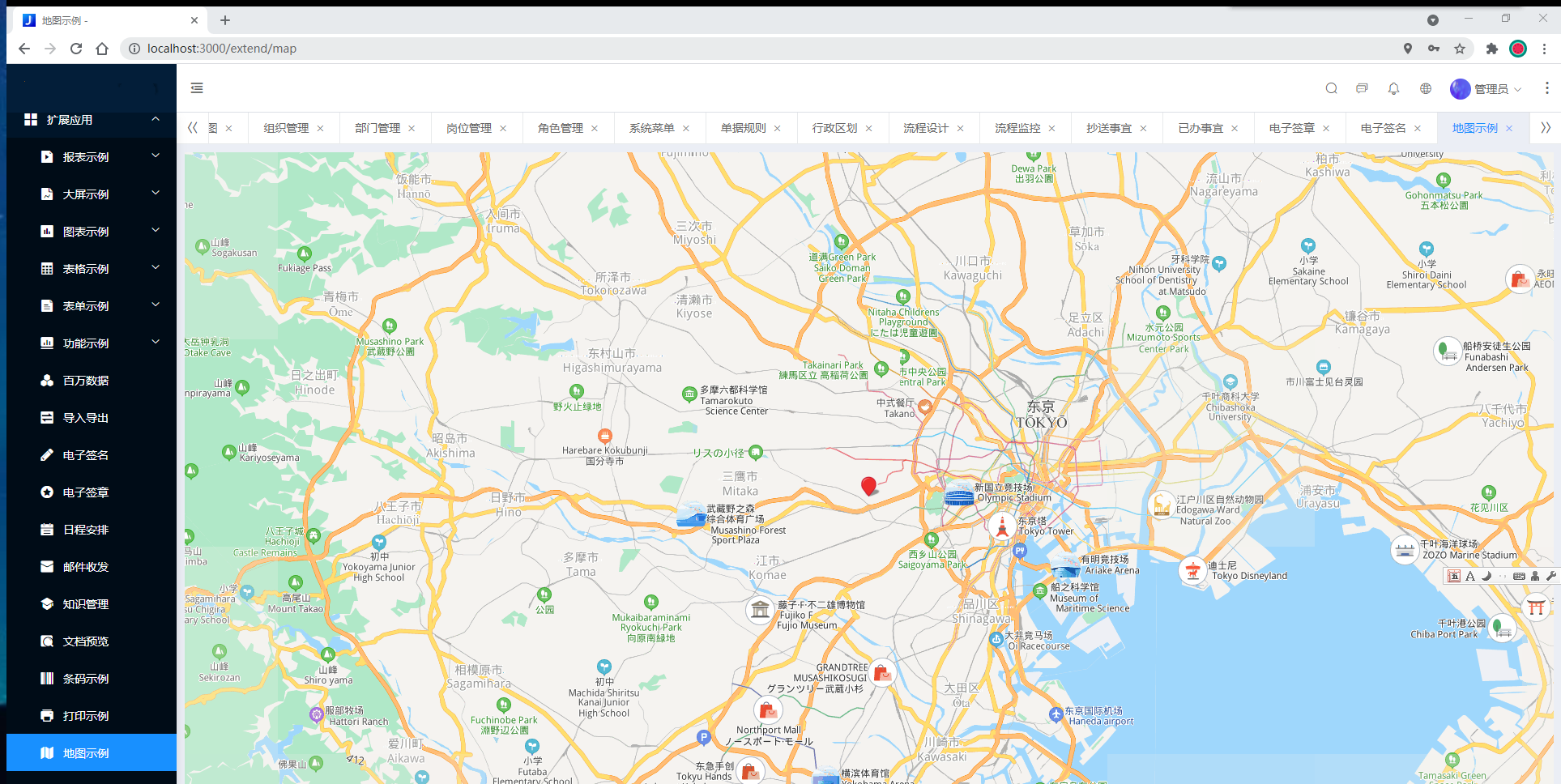Click the Tokyo Tower map icon

tap(1002, 526)
